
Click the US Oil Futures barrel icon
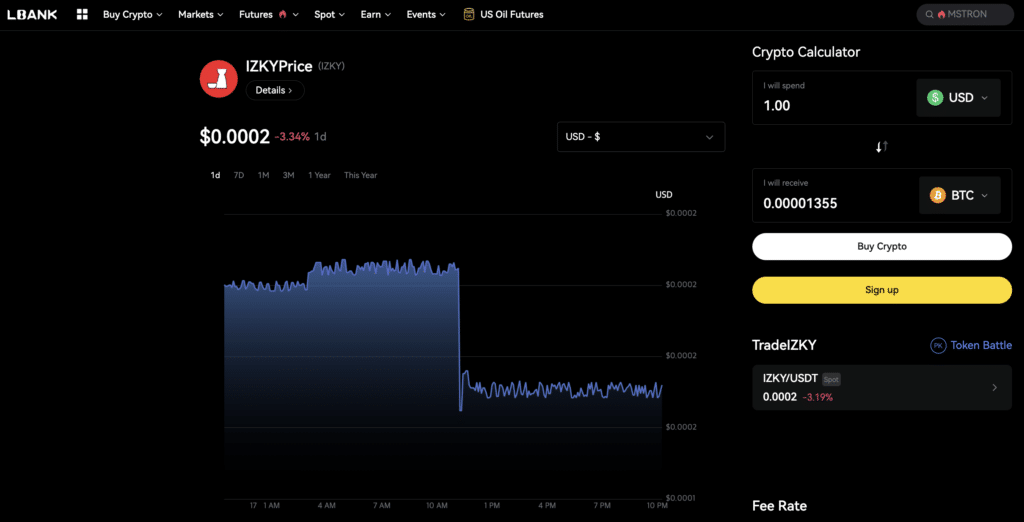468,14
